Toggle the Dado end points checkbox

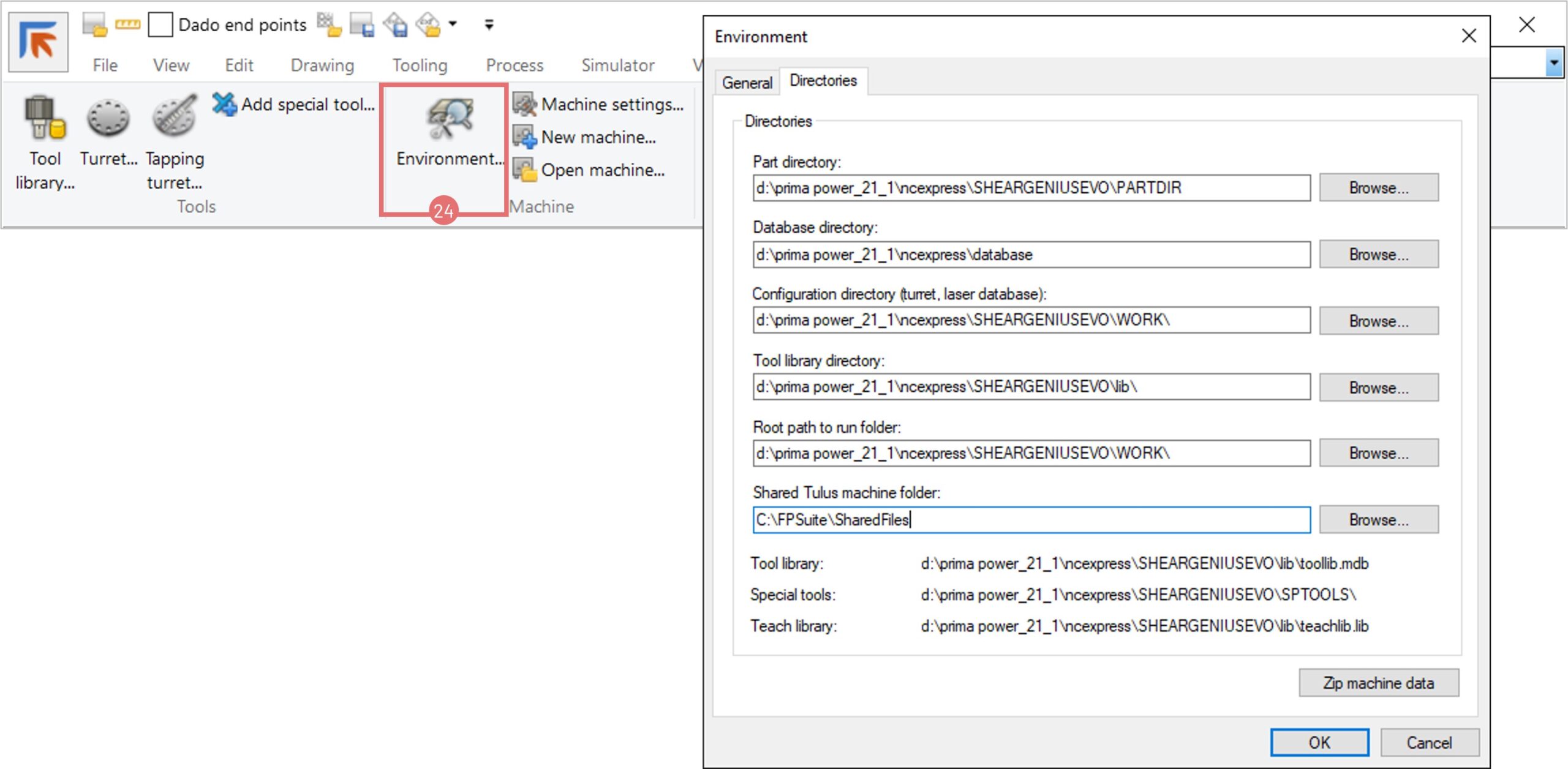click(160, 25)
